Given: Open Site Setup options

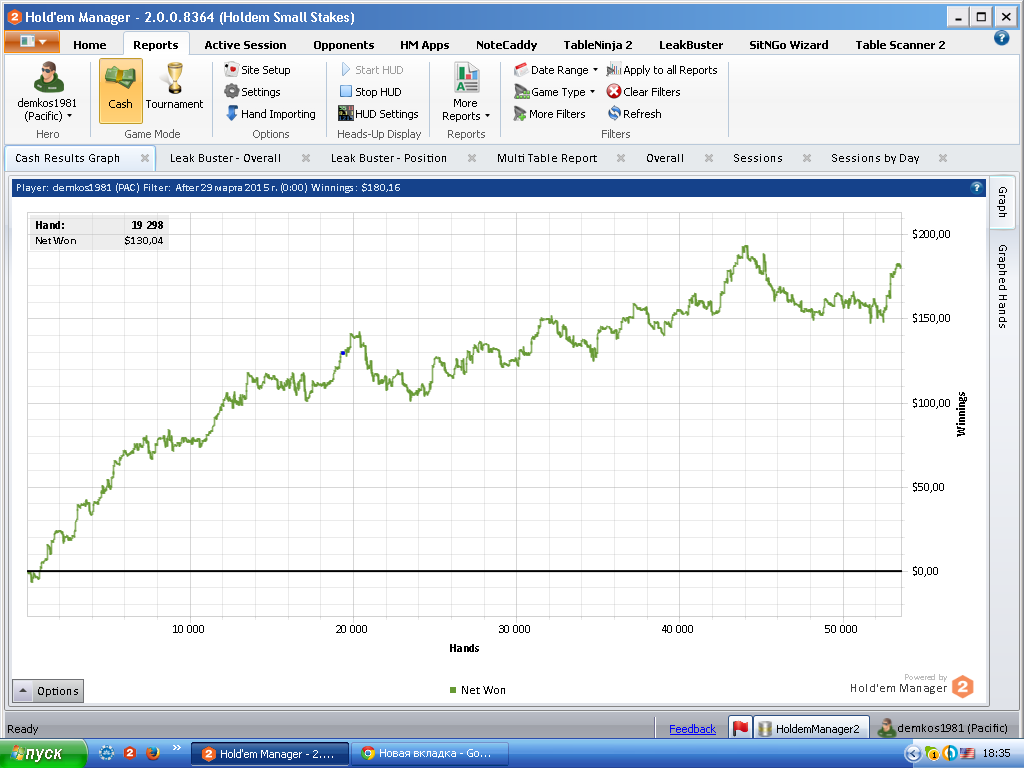Looking at the screenshot, I should point(257,70).
